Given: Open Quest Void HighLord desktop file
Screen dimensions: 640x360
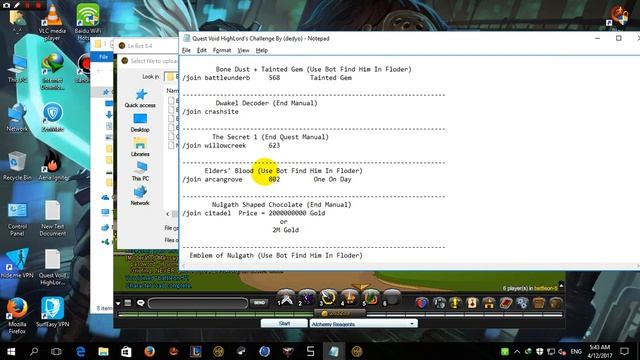Looking at the screenshot, I should click(53, 267).
